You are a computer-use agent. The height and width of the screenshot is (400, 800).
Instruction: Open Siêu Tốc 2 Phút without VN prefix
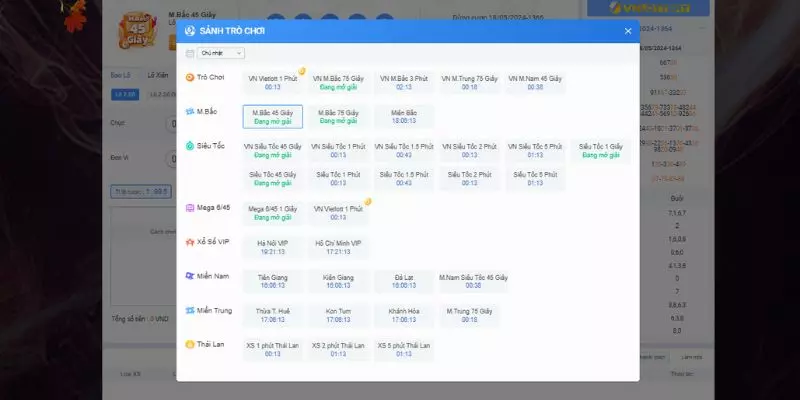click(469, 179)
